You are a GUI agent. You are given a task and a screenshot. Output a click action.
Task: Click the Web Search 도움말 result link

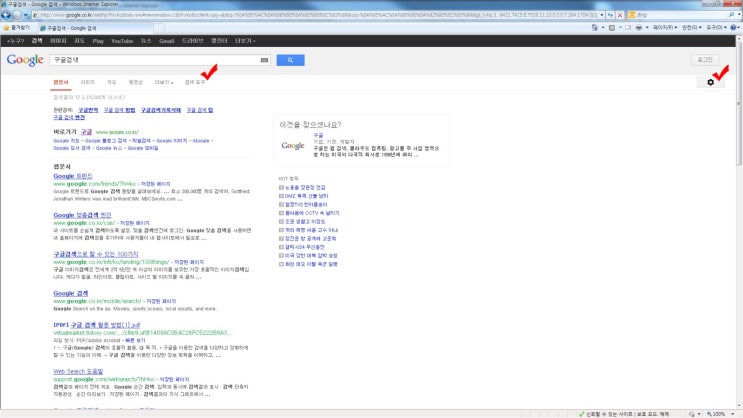(78, 372)
